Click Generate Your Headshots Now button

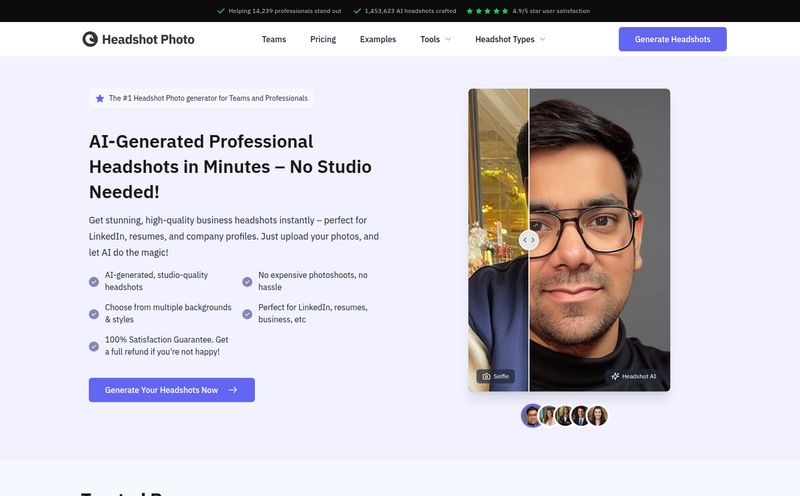(171, 390)
